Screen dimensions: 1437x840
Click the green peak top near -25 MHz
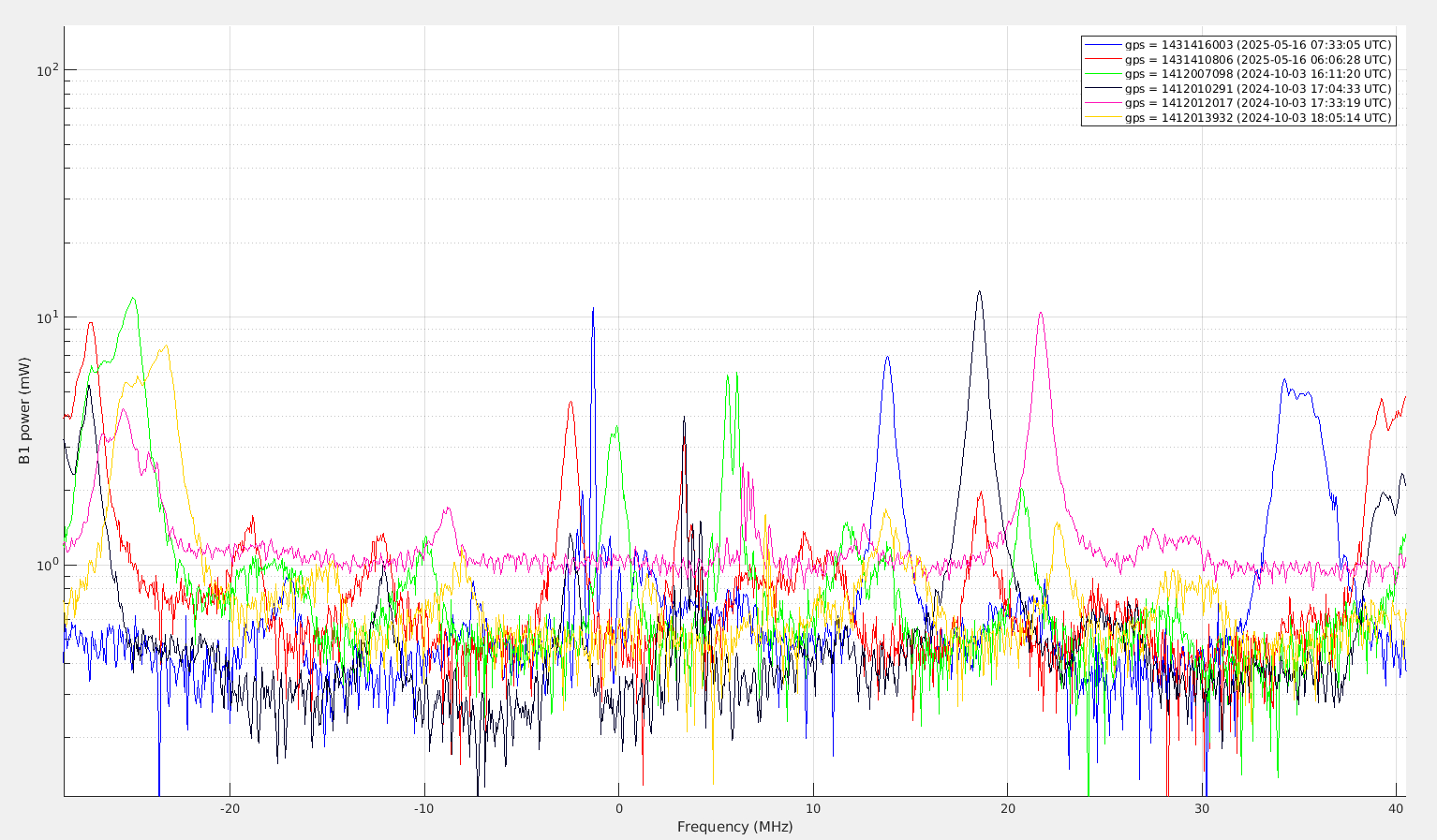coord(133,300)
